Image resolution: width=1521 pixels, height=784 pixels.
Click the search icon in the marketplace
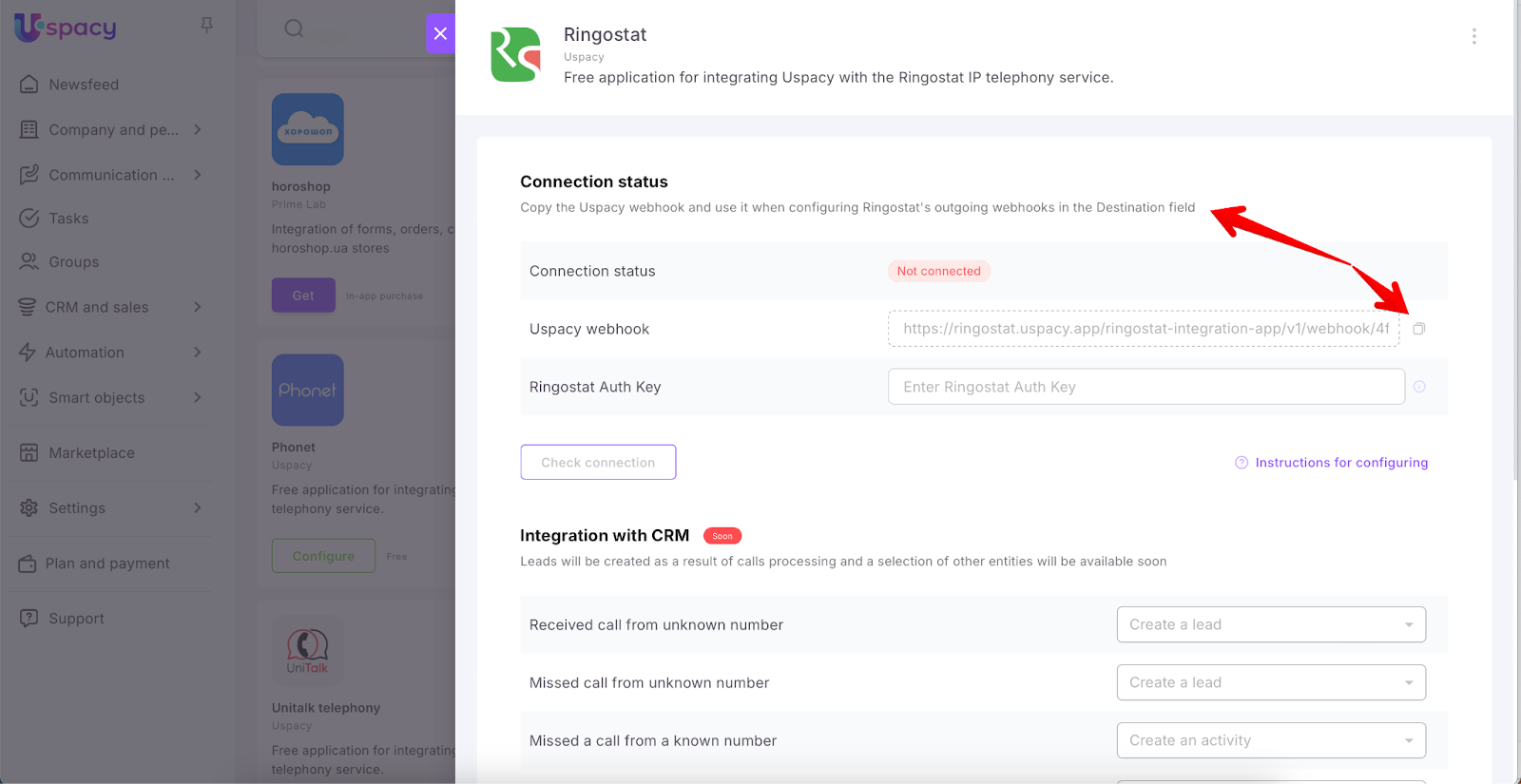294,29
